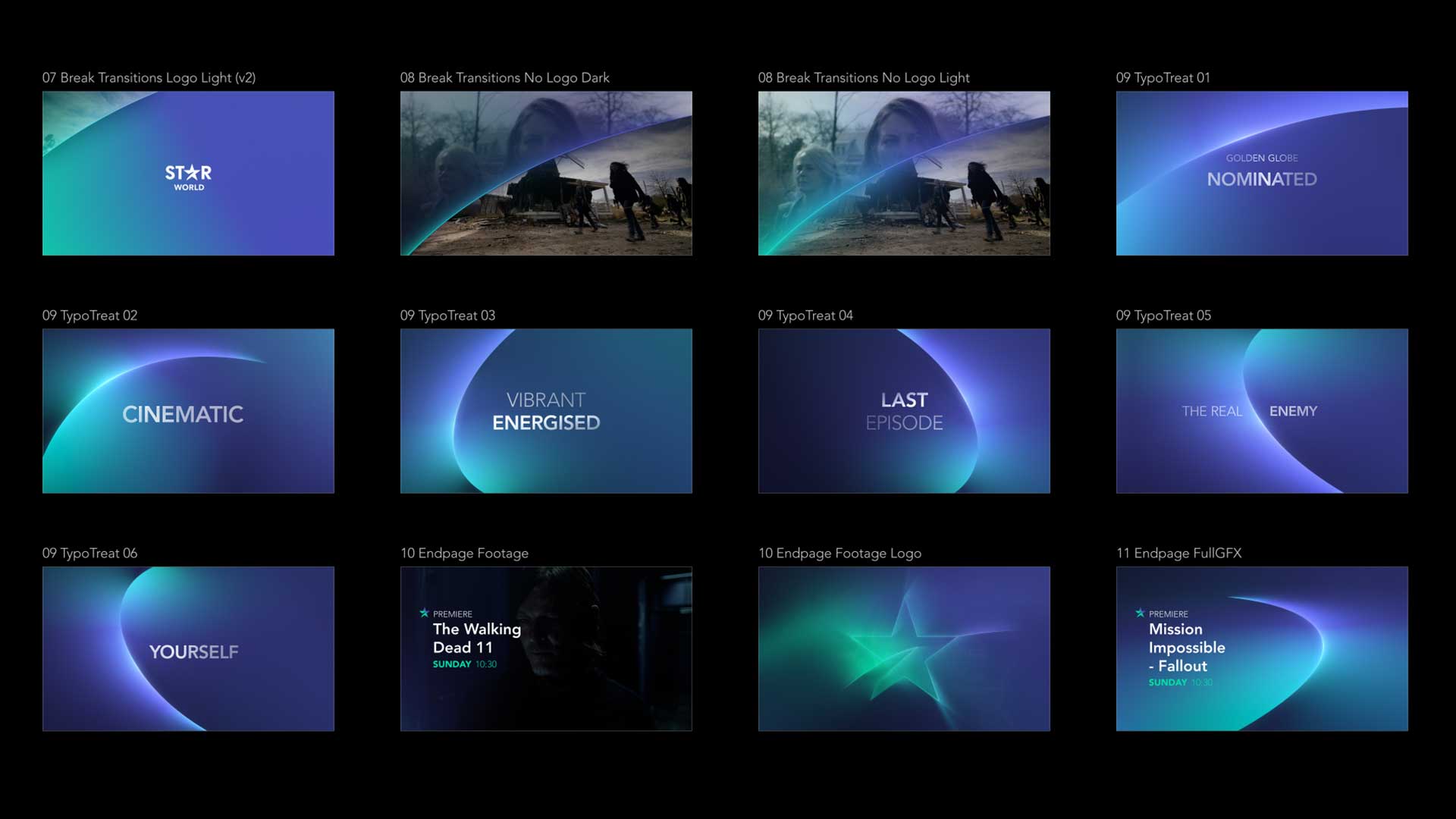Select the YOURSELF typo treatment thumbnail
This screenshot has height=819, width=1456.
click(x=188, y=649)
